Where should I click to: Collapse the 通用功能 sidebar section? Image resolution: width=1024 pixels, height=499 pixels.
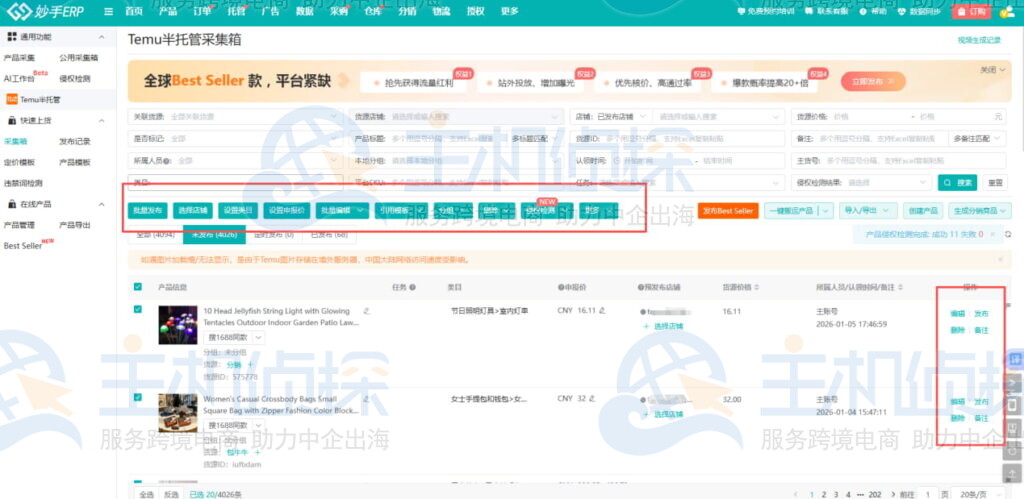click(x=101, y=37)
